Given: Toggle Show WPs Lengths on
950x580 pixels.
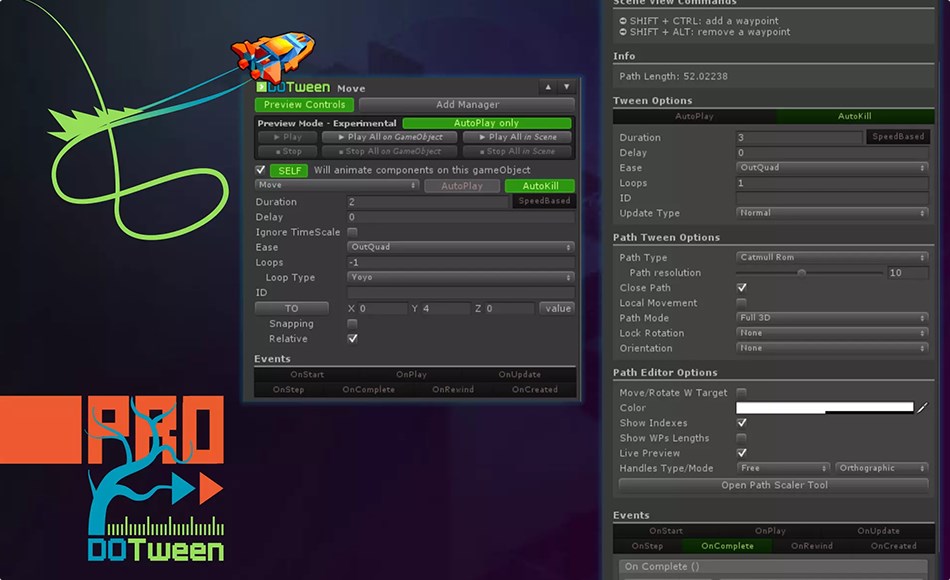Looking at the screenshot, I should (x=741, y=438).
